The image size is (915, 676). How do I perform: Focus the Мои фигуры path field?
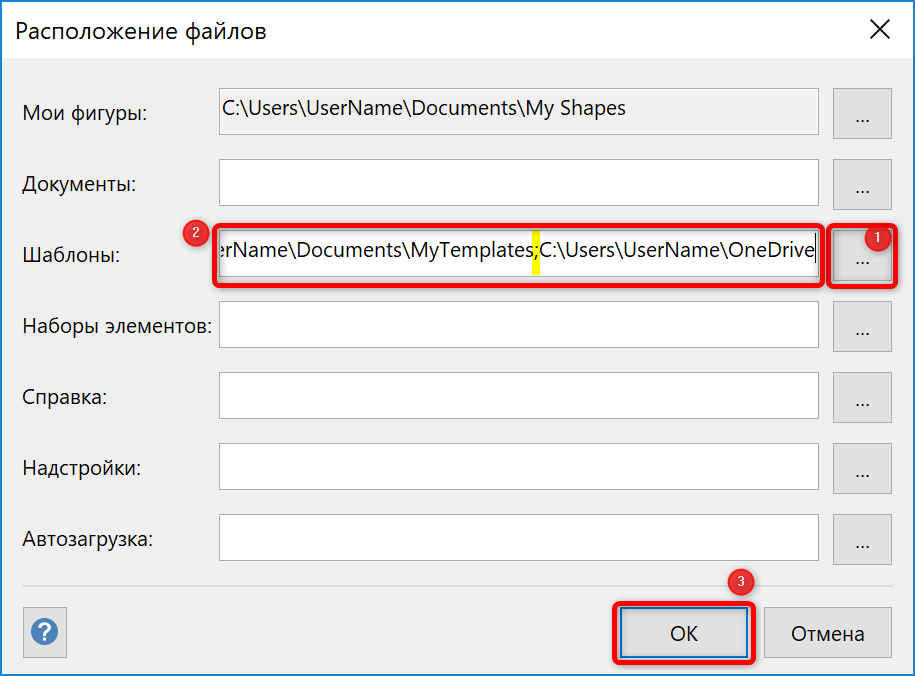519,111
